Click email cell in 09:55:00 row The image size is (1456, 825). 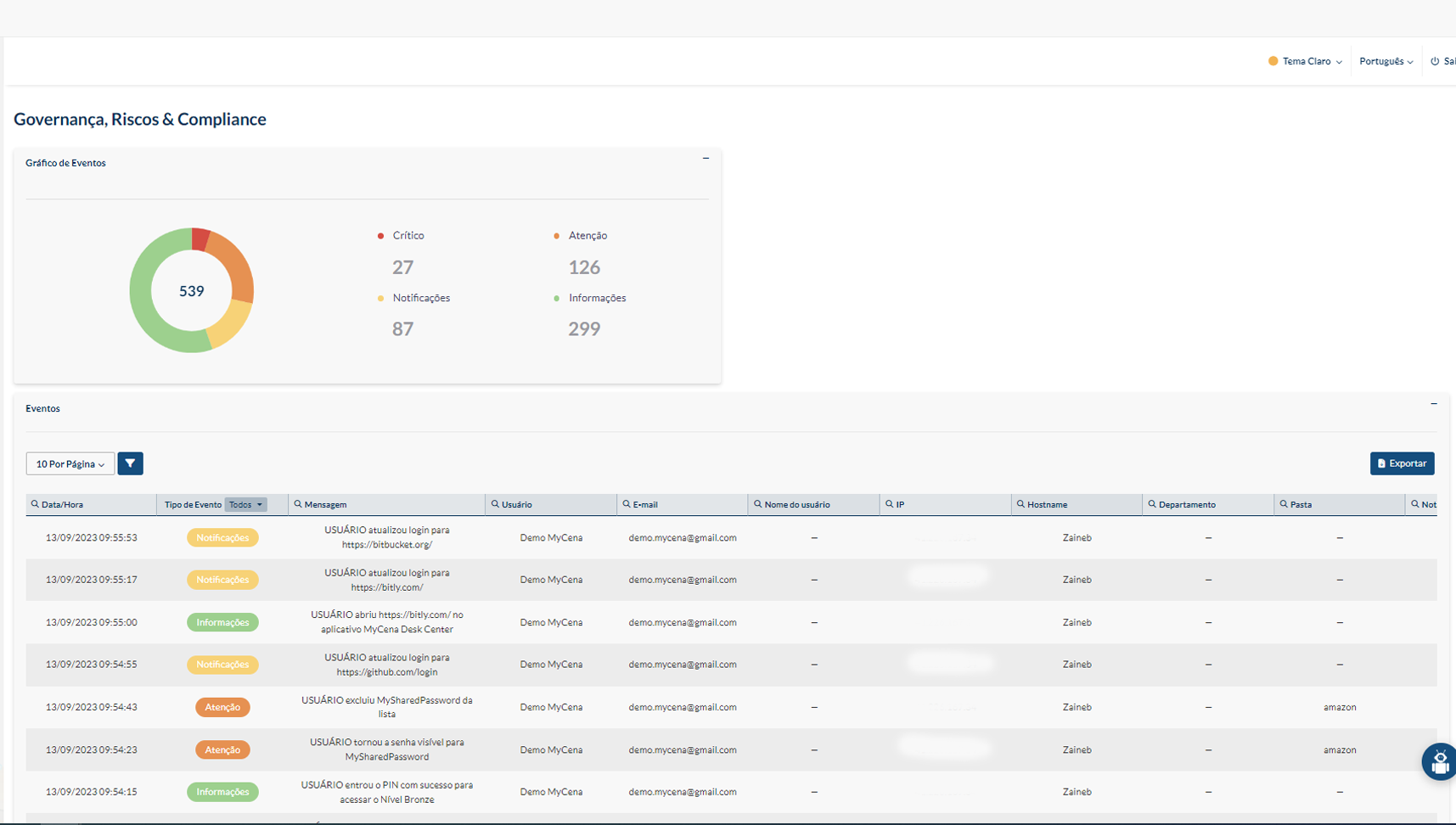(683, 622)
